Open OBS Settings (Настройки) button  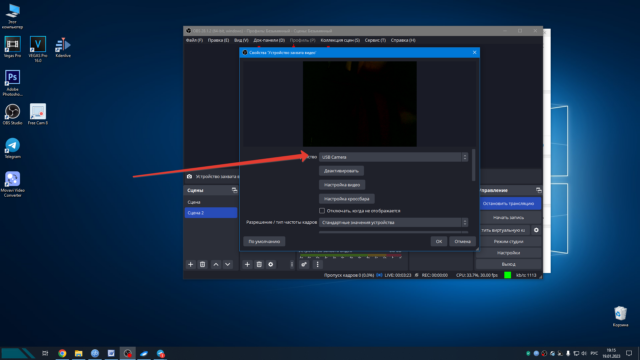[x=509, y=253]
